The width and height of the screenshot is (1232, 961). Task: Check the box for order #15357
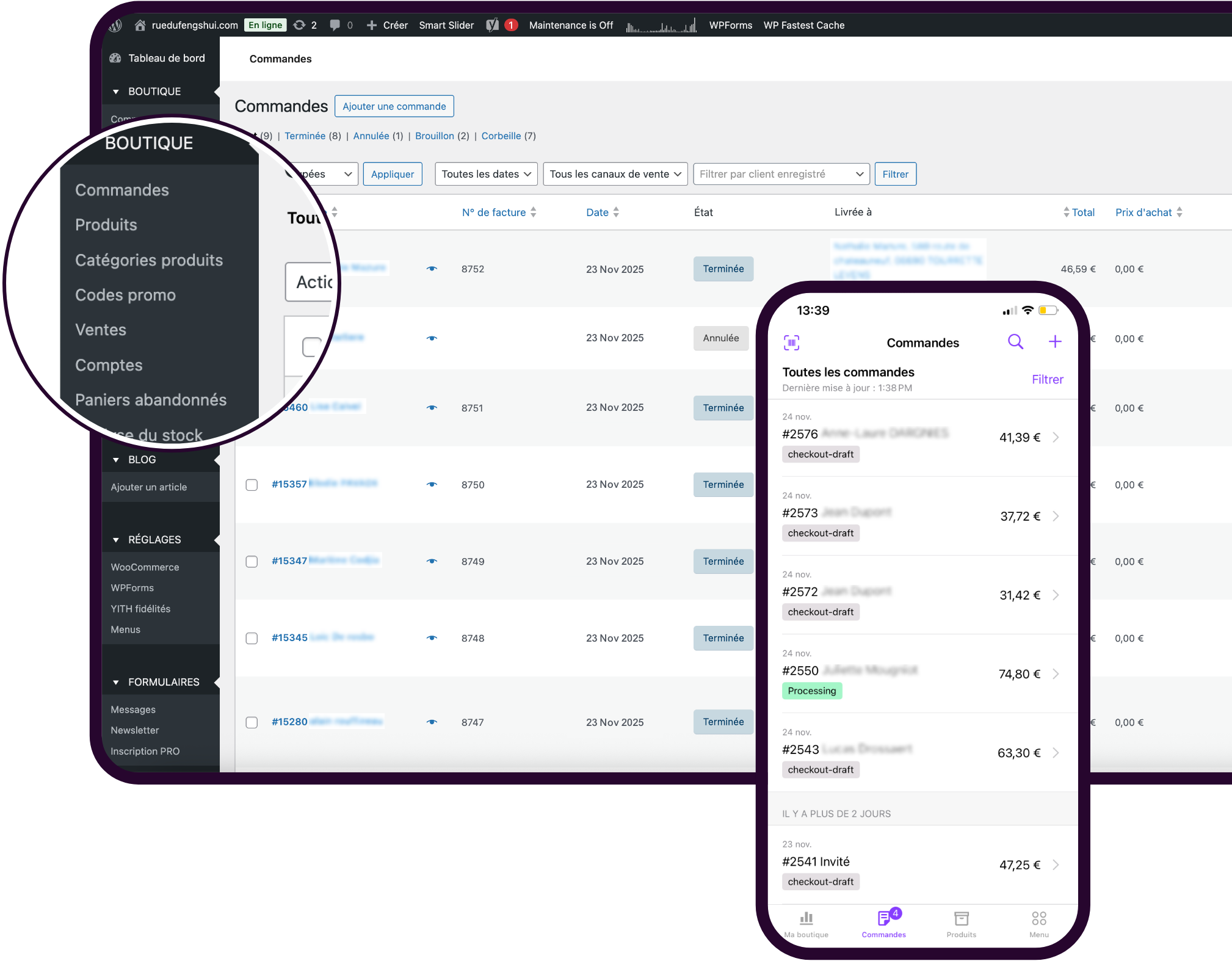point(252,485)
